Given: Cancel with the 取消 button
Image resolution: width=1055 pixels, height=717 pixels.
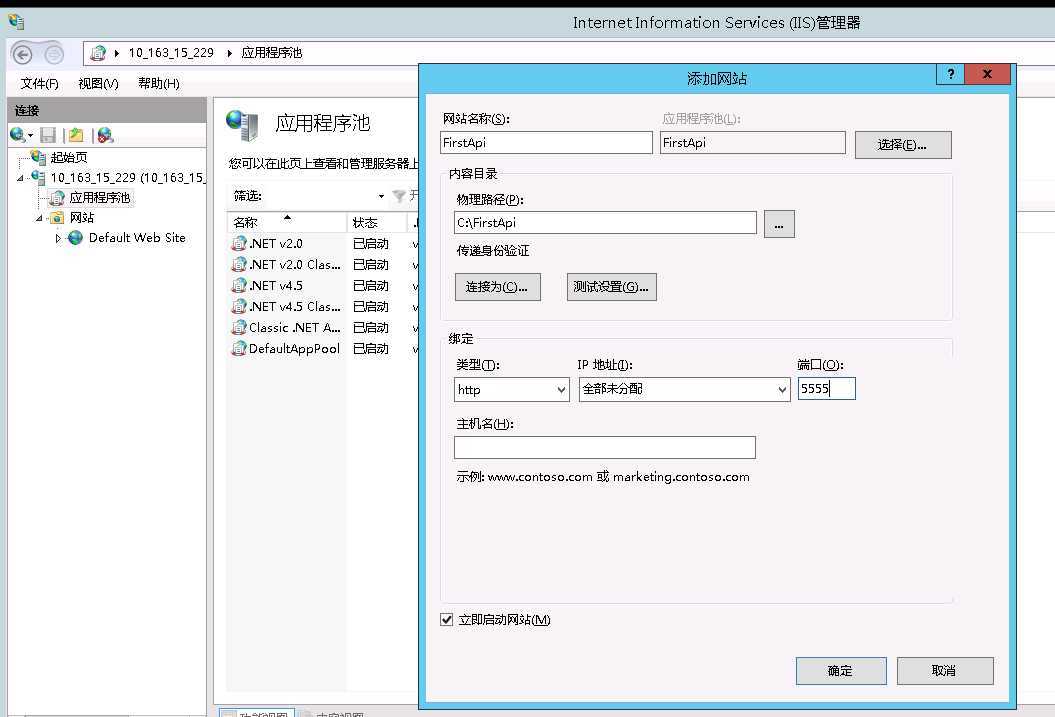Looking at the screenshot, I should 945,671.
